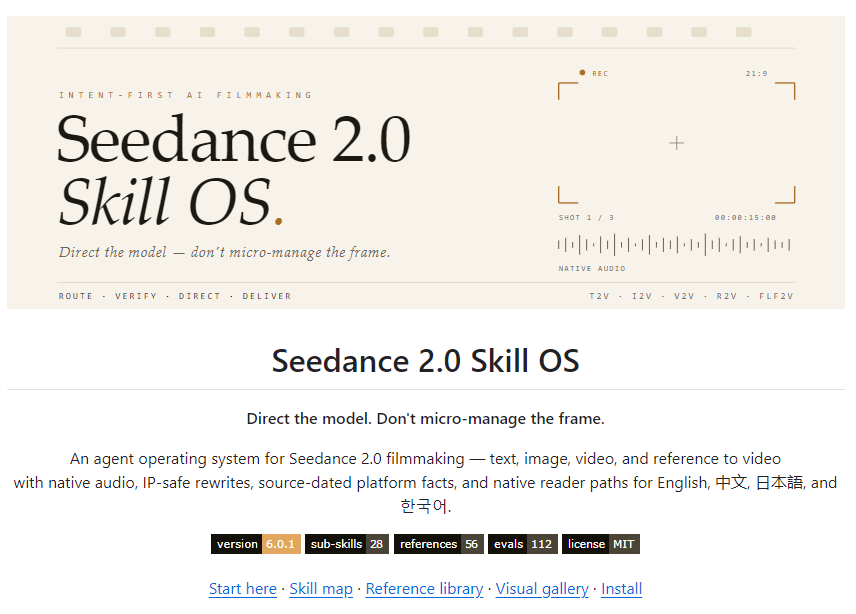The height and width of the screenshot is (614, 856).
Task: Follow the Reference library link
Action: coord(424,589)
